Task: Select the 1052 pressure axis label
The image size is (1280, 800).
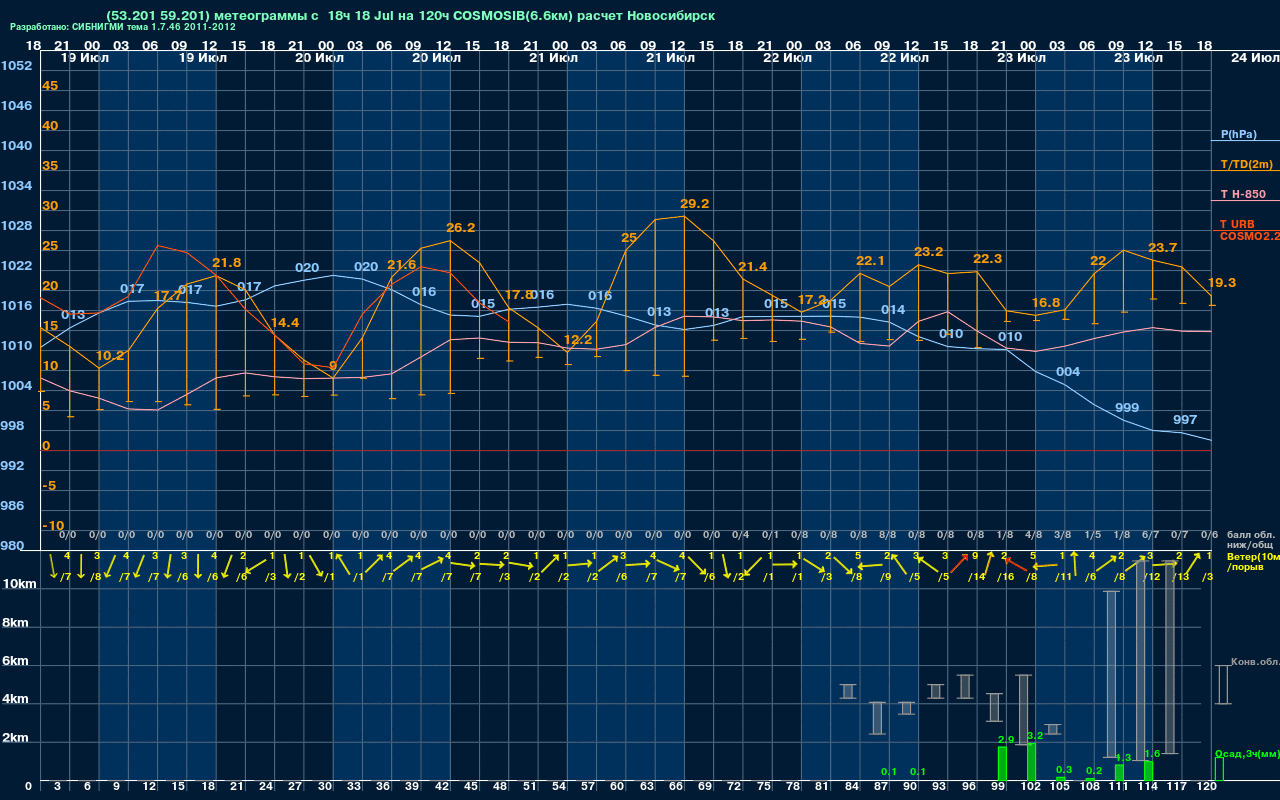Action: point(16,66)
